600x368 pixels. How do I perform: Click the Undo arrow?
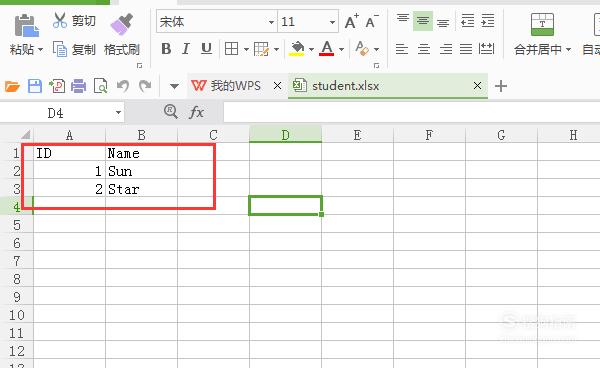coord(122,86)
